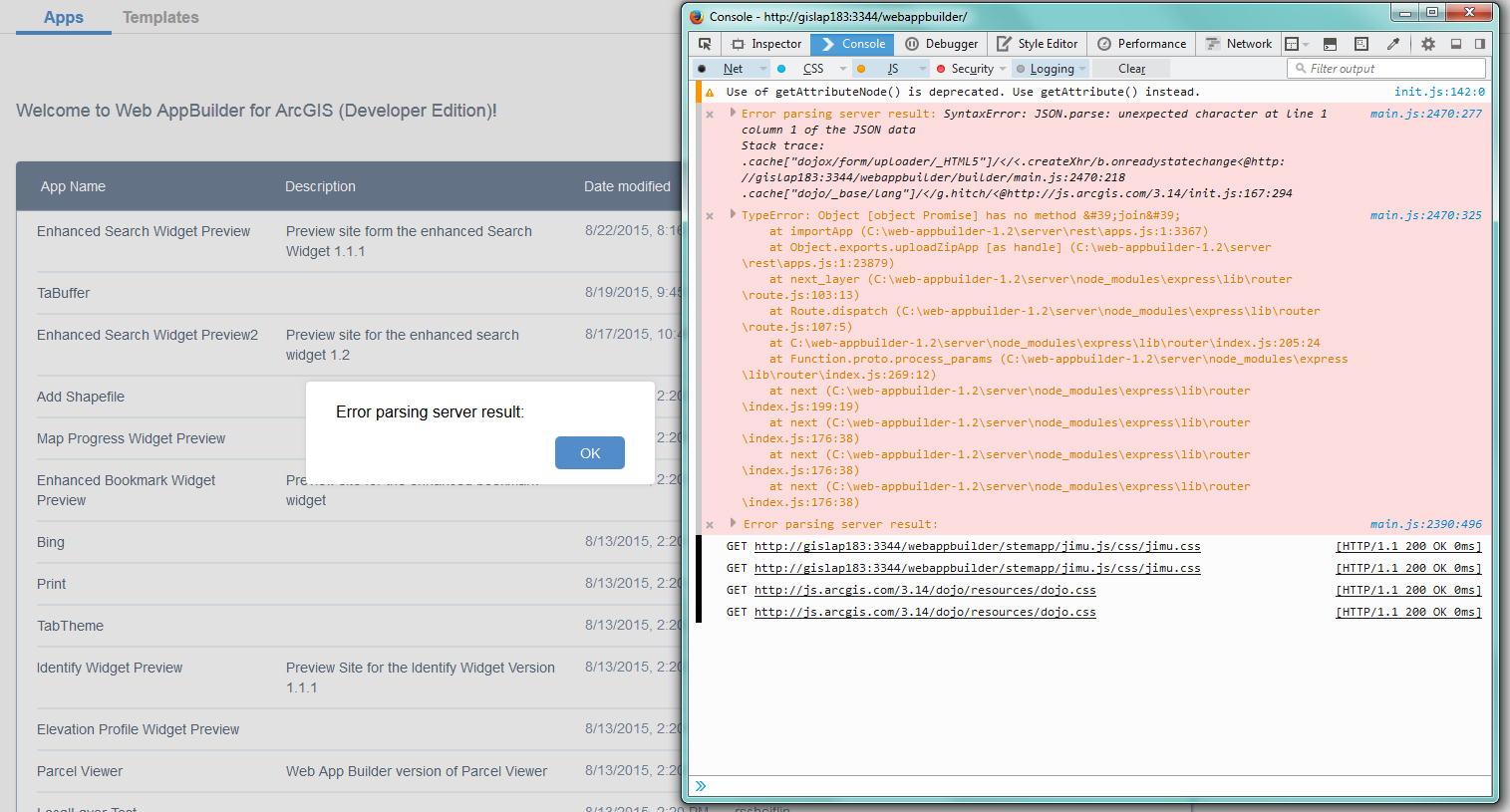
Task: Open the Debugger tab
Action: click(x=941, y=44)
